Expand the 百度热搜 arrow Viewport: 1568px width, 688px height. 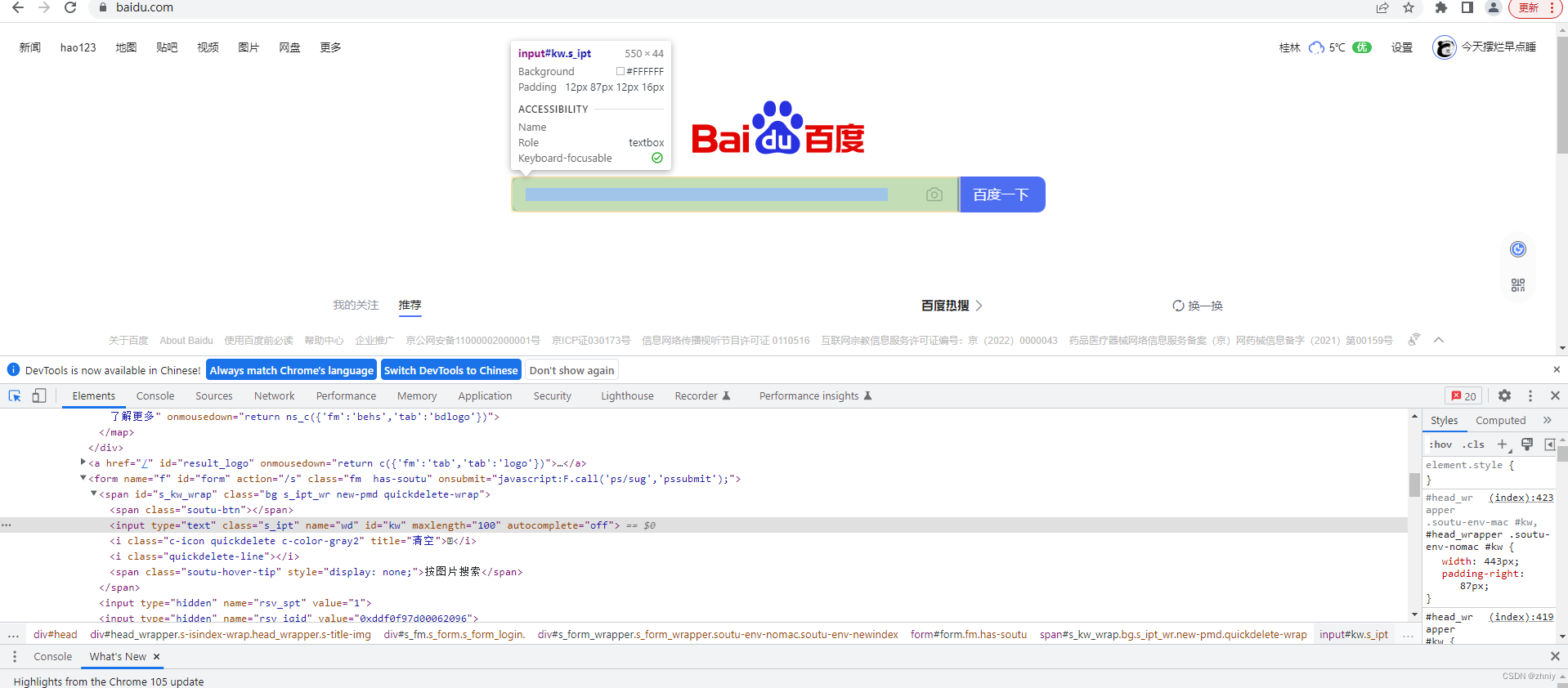tap(979, 306)
